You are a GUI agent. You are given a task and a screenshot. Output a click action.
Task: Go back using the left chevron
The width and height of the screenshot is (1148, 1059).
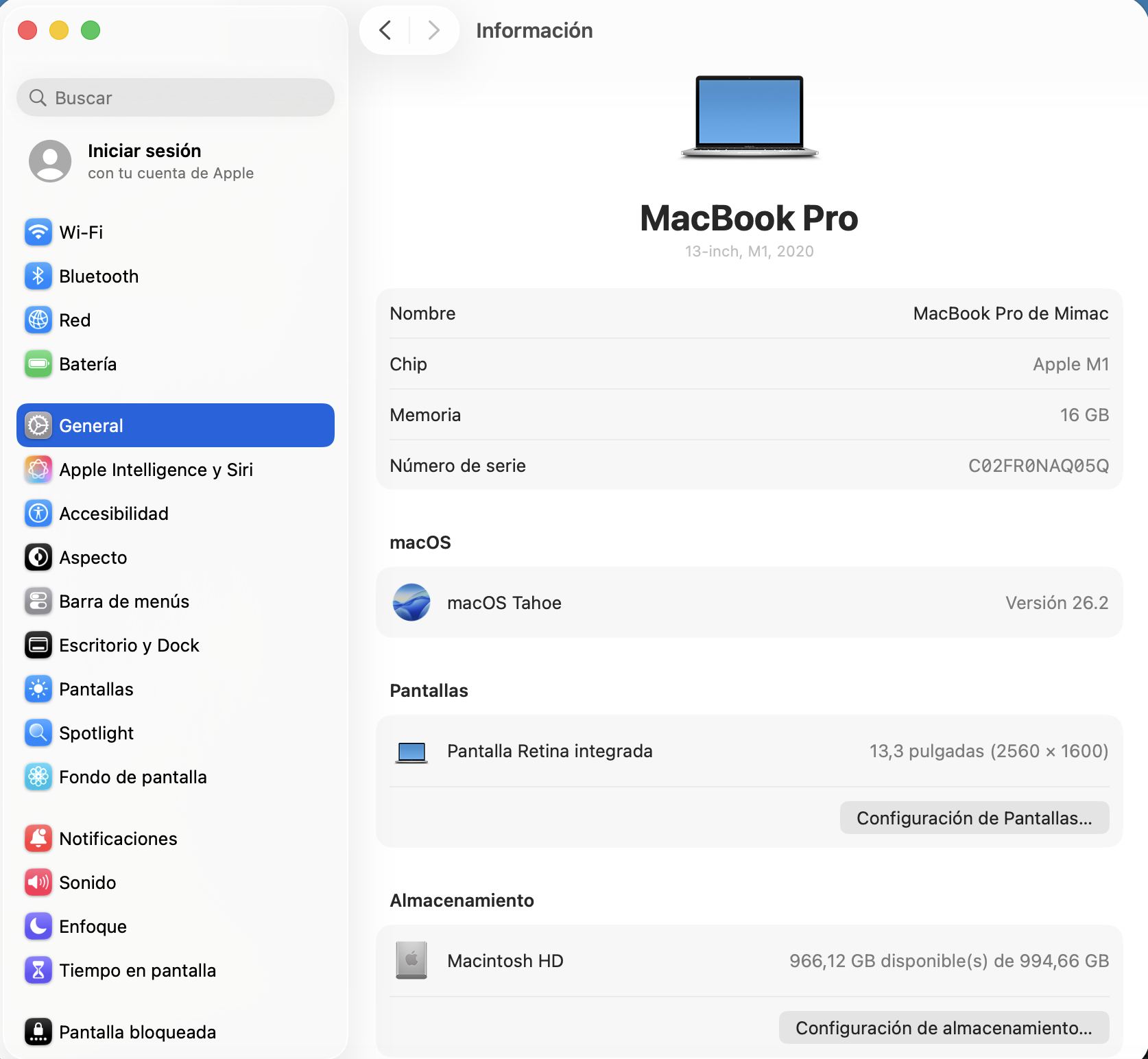pos(385,30)
